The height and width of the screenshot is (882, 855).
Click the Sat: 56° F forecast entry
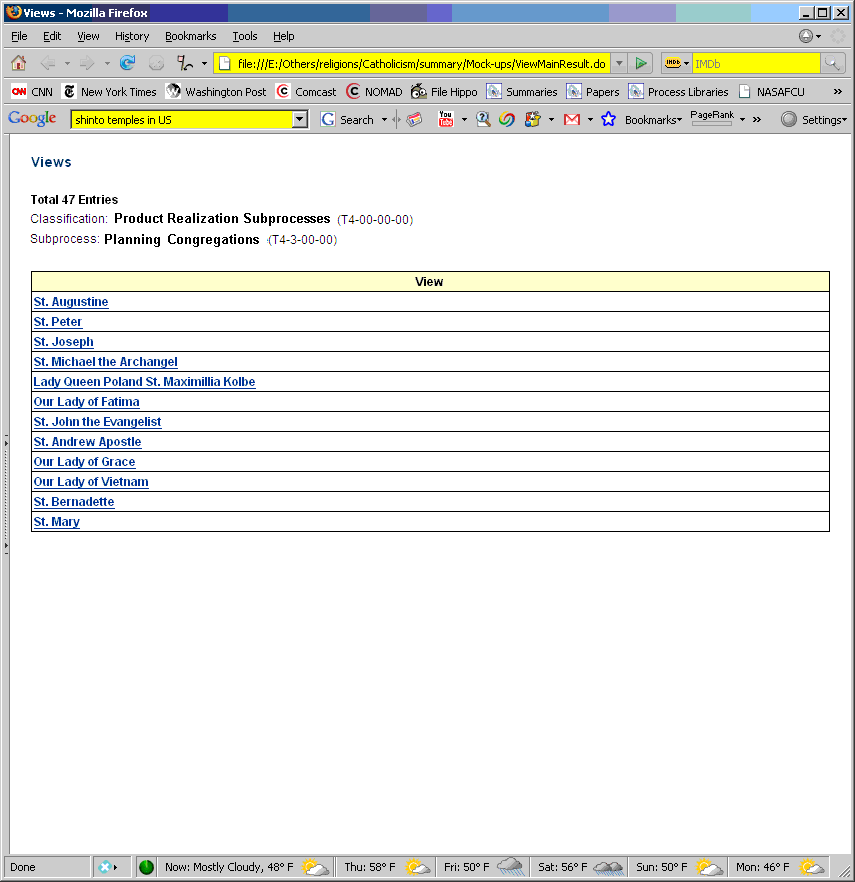pyautogui.click(x=580, y=867)
